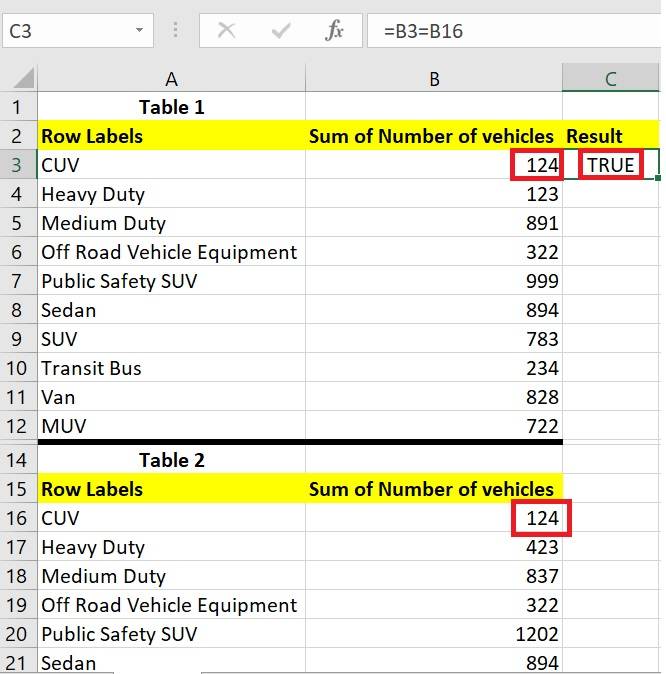Click the Enter checkmark formula bar icon
This screenshot has width=666, height=674.
[x=281, y=31]
